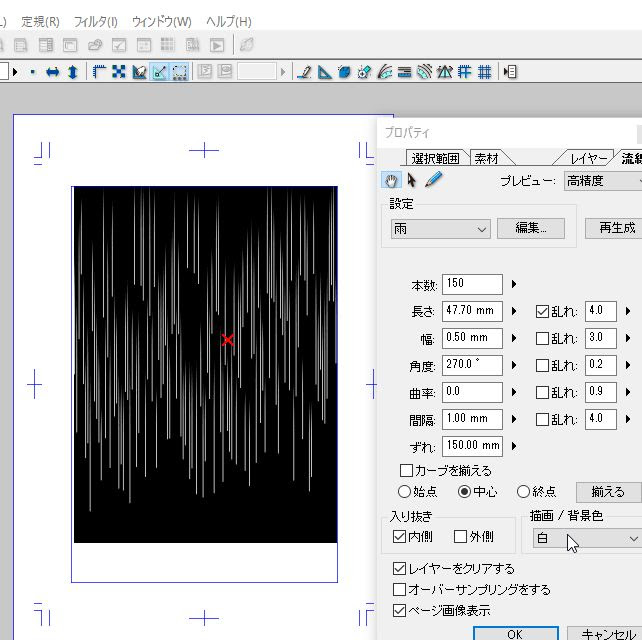642x640 pixels.
Task: Open the 定規(R) menu
Action: point(41,22)
